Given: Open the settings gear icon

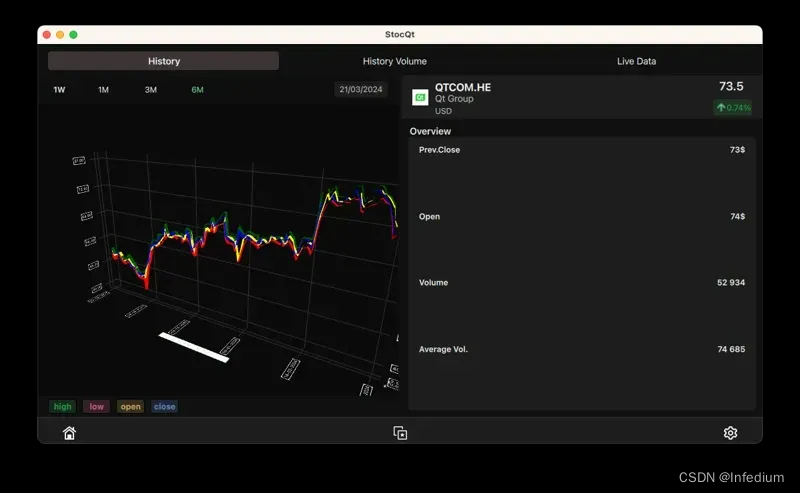Looking at the screenshot, I should [730, 433].
